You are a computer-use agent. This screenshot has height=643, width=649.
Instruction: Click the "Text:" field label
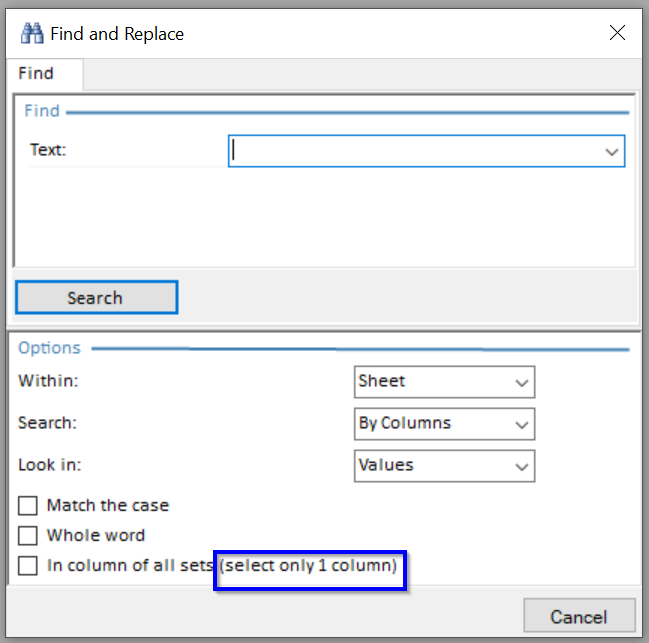47,151
